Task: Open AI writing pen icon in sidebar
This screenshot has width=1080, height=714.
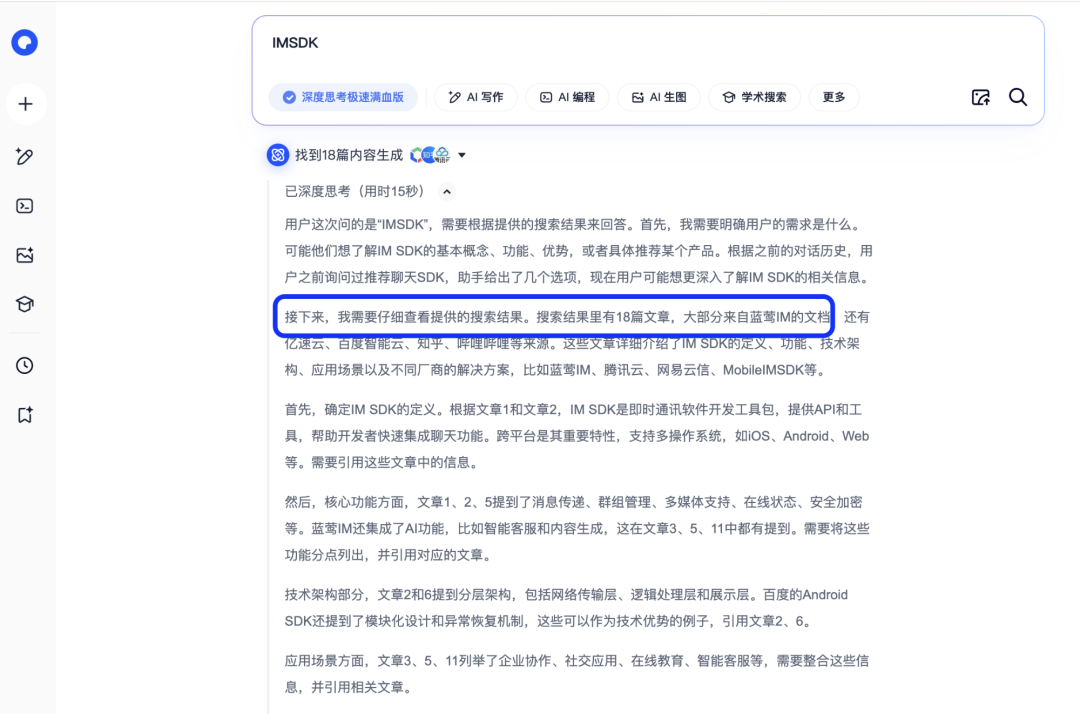Action: (x=25, y=156)
